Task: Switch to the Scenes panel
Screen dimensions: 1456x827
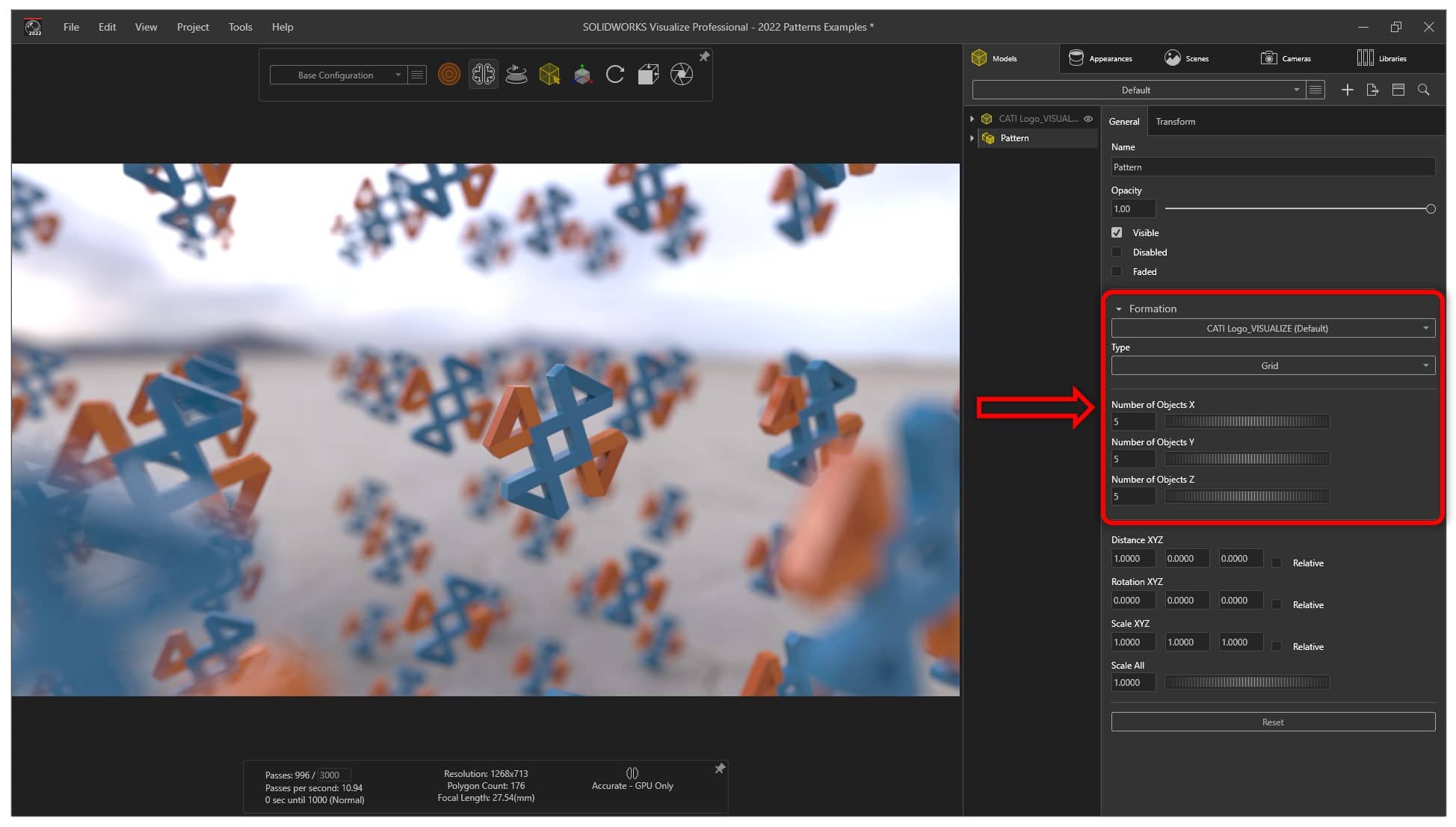Action: [x=1198, y=58]
